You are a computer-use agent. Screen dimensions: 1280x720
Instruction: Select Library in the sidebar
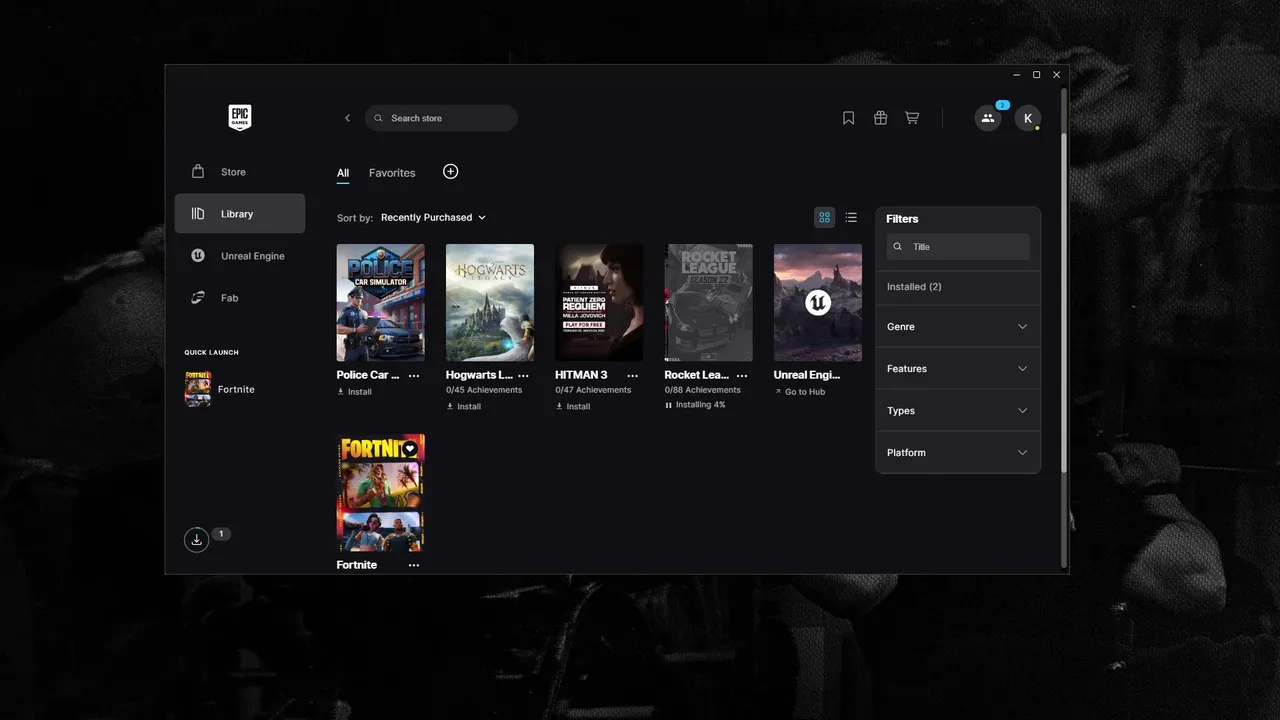(240, 214)
